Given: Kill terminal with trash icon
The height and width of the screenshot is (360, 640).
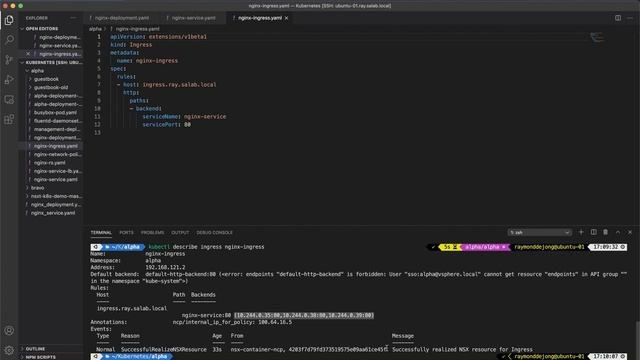Looking at the screenshot, I should (606, 232).
